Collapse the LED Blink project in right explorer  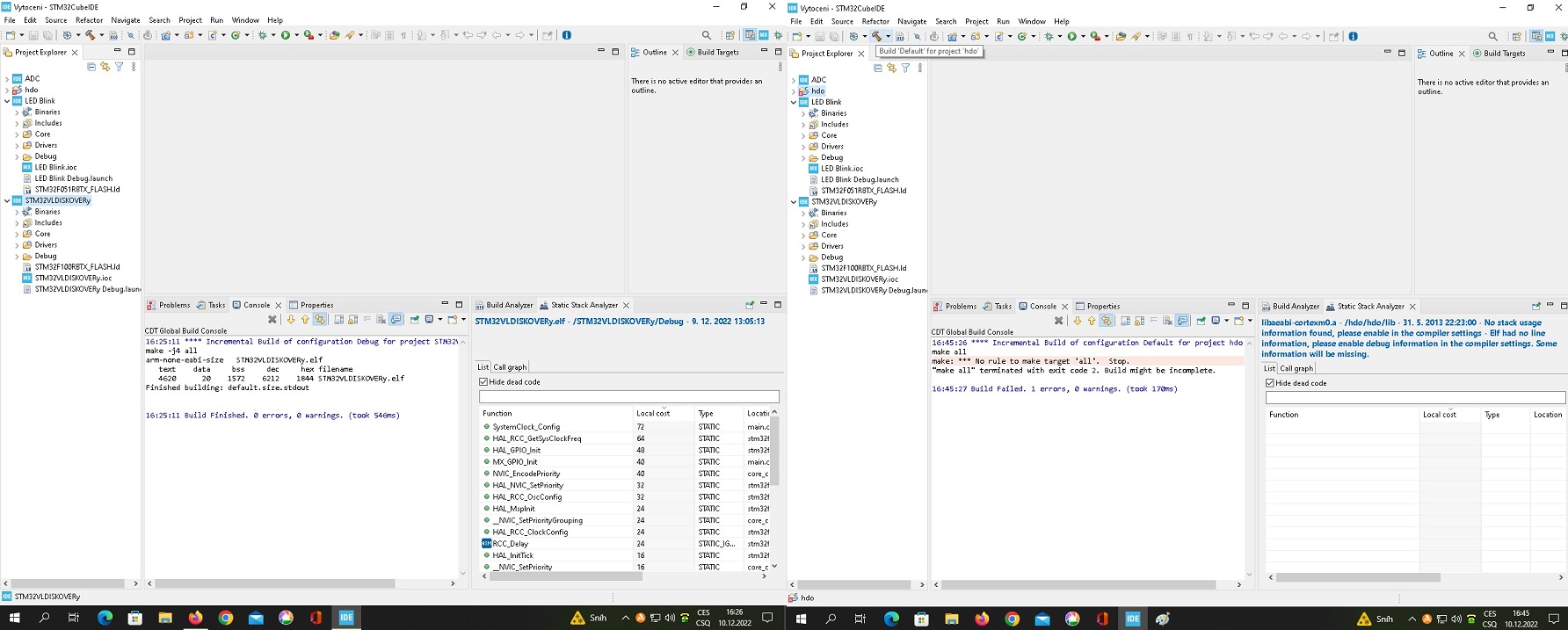(794, 102)
